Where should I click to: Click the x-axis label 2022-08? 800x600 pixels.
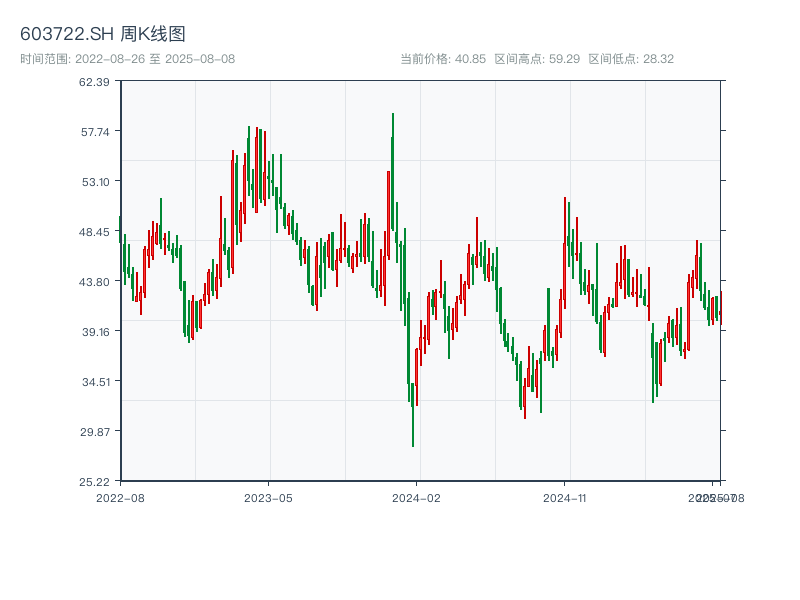(120, 498)
